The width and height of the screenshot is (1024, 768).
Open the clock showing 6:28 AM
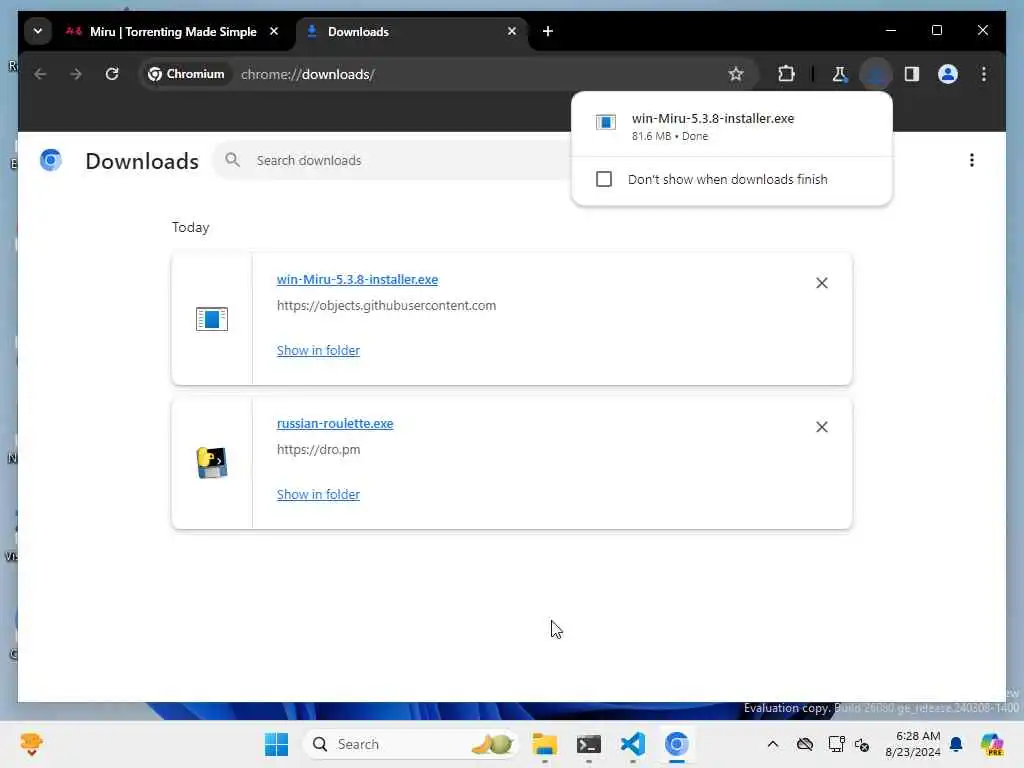[x=913, y=744]
